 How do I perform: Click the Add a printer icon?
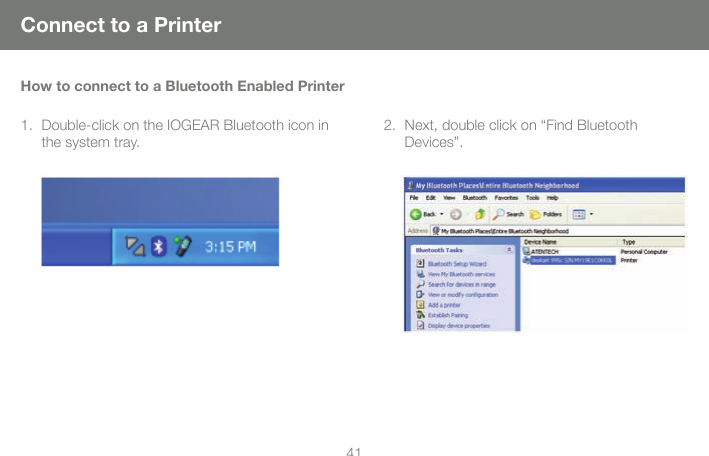point(420,304)
